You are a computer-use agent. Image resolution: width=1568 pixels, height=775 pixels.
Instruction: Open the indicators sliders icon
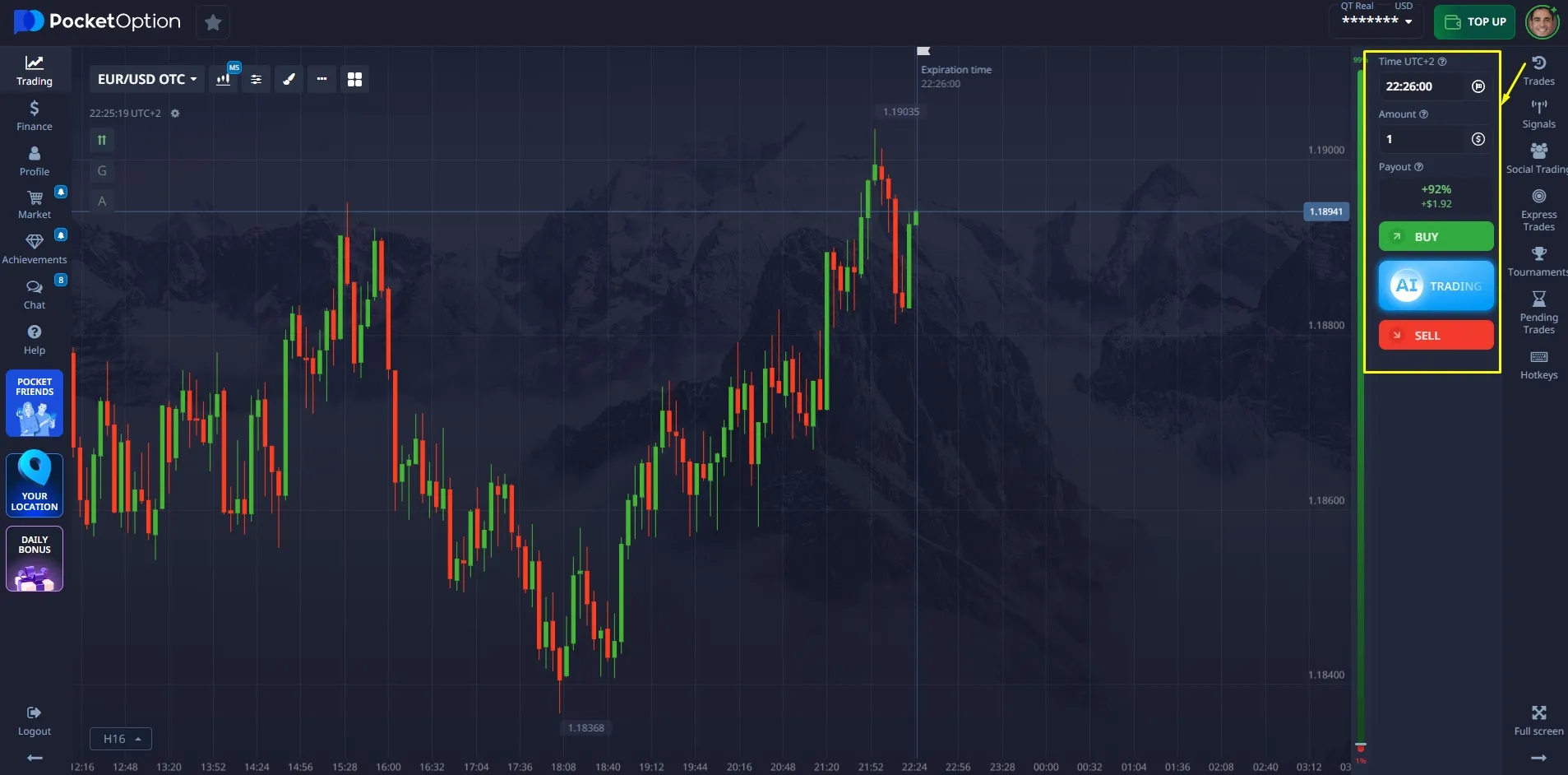pyautogui.click(x=256, y=79)
